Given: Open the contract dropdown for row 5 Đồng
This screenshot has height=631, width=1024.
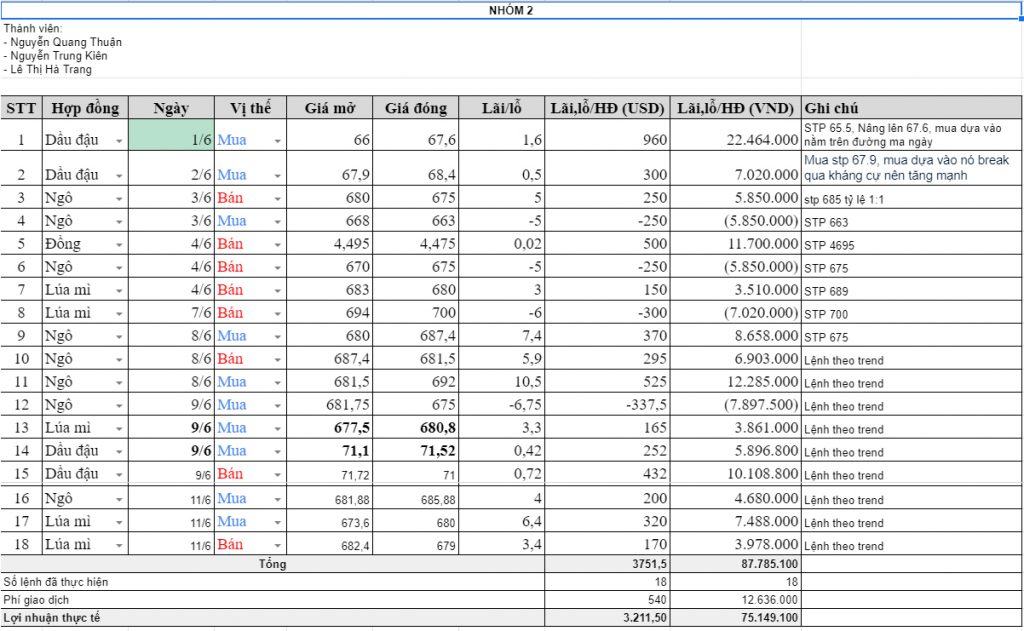Looking at the screenshot, I should click(119, 244).
